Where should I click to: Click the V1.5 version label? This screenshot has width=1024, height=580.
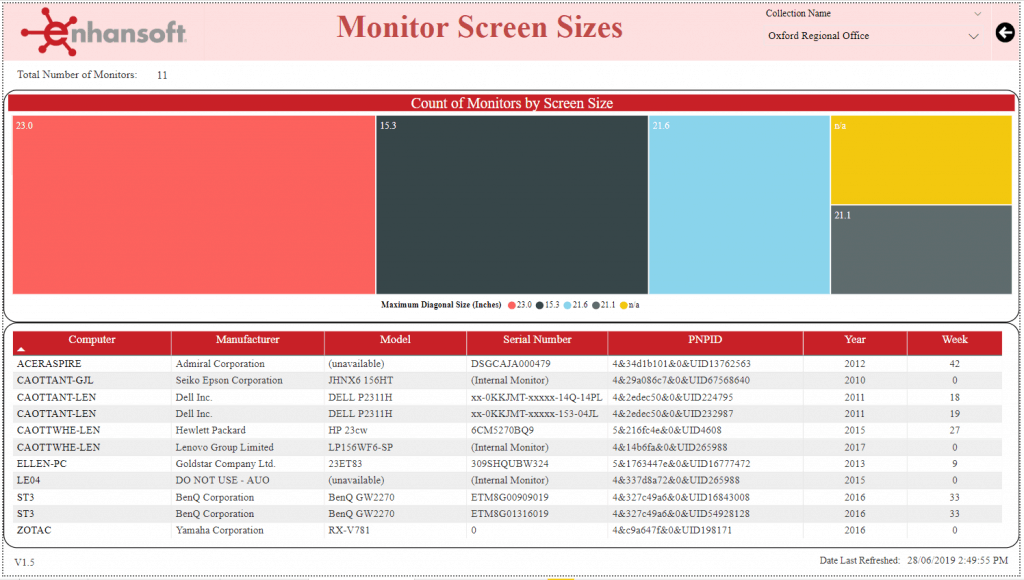24,562
